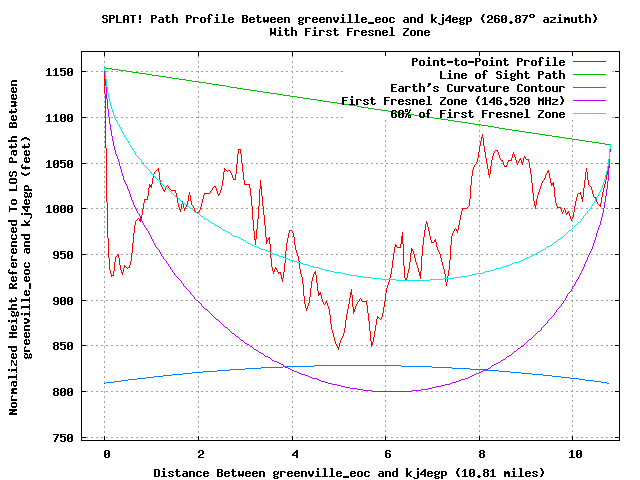Click the blue Earth curvature line at its crest
The height and width of the screenshot is (480, 640).
click(x=356, y=365)
